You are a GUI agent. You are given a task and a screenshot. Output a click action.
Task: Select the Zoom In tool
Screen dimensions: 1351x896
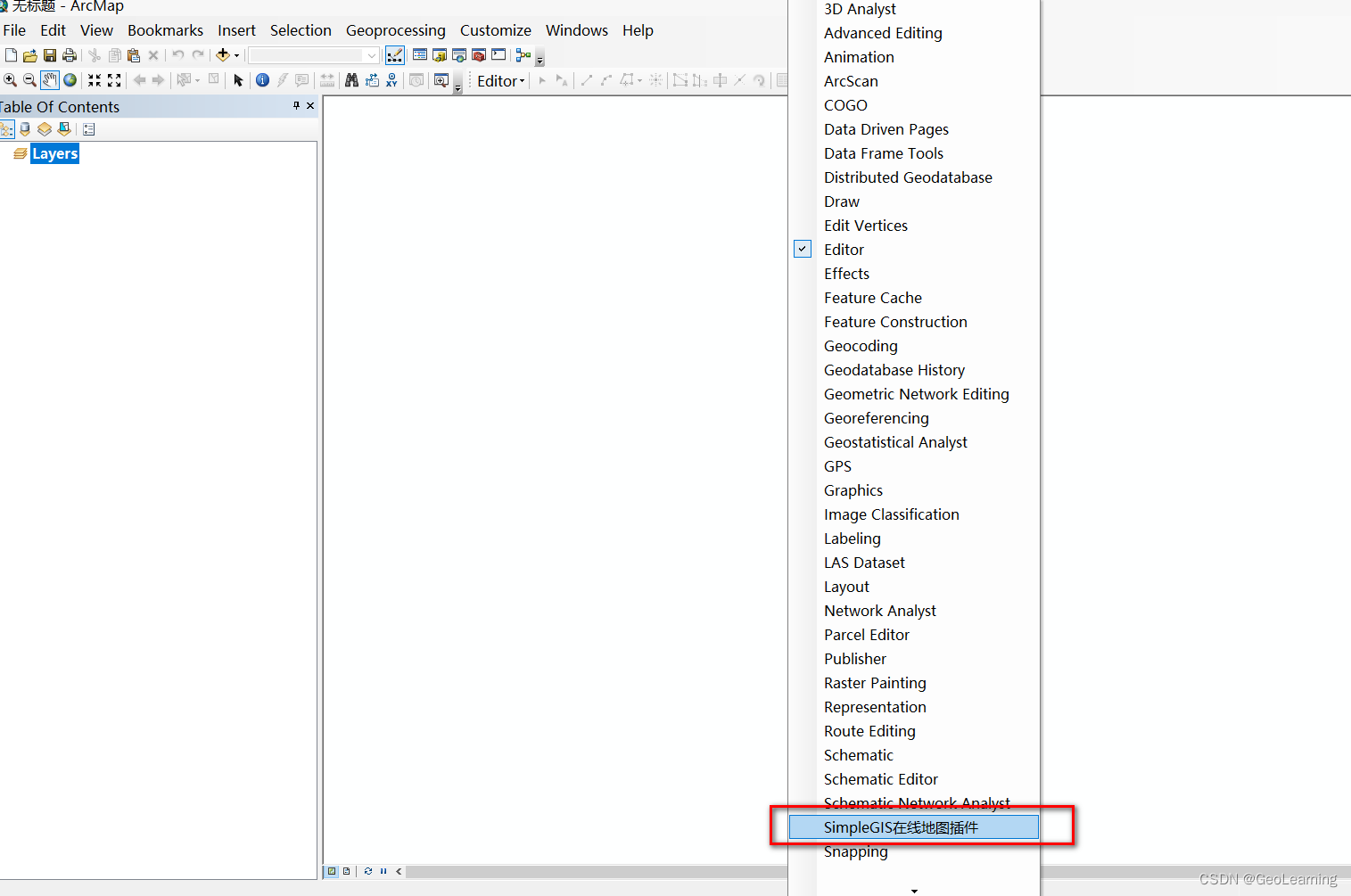coord(11,80)
